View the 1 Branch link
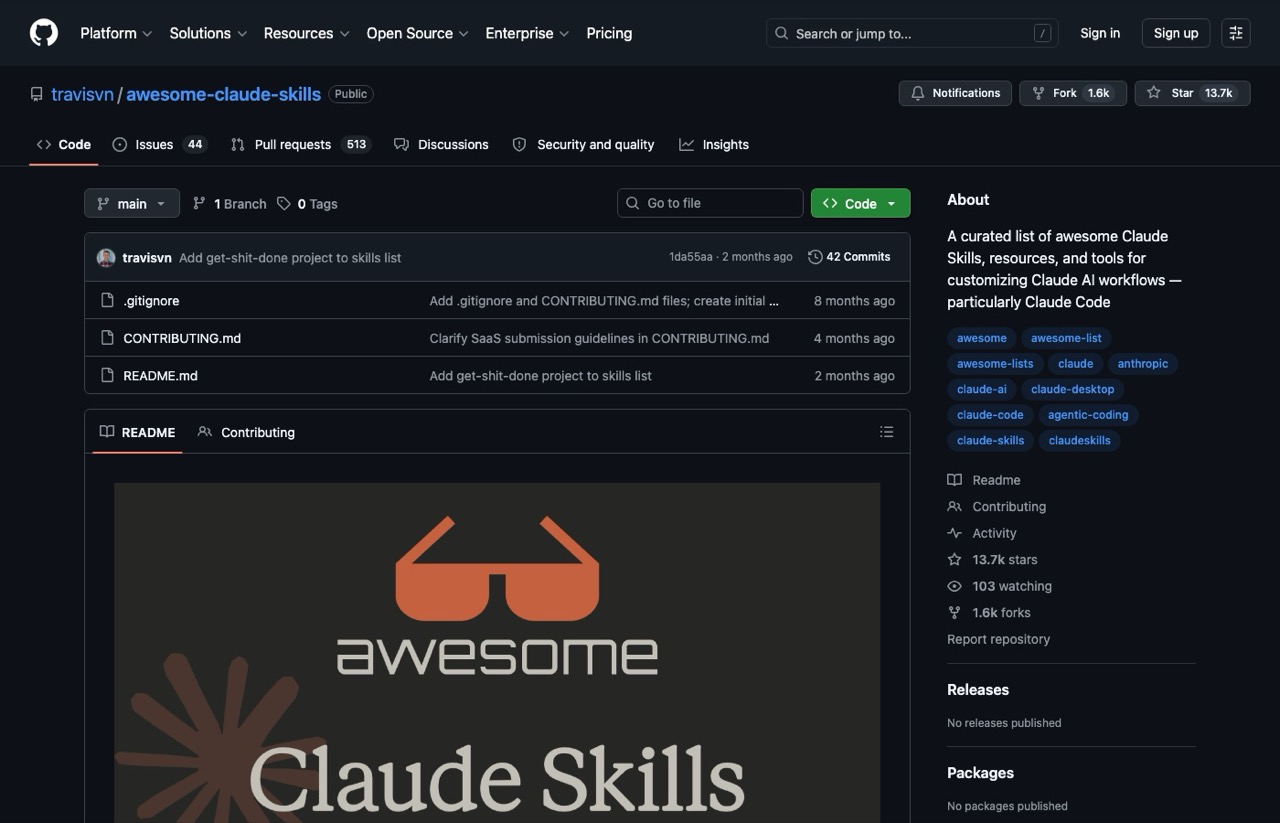The height and width of the screenshot is (823, 1280). [x=229, y=204]
